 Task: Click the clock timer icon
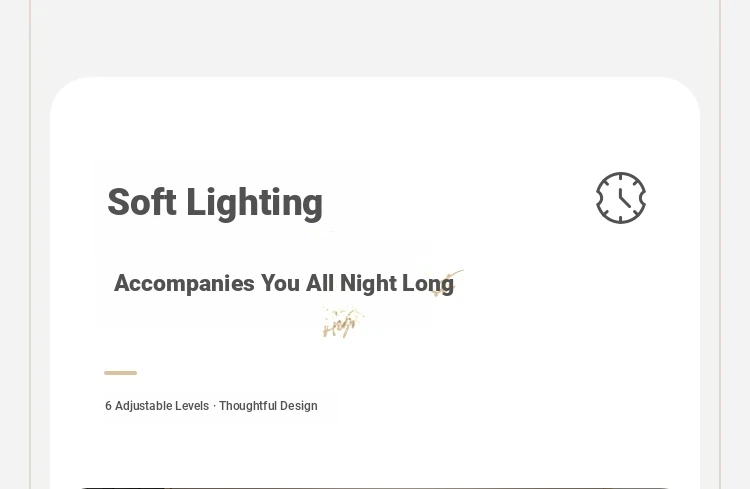pos(621,198)
